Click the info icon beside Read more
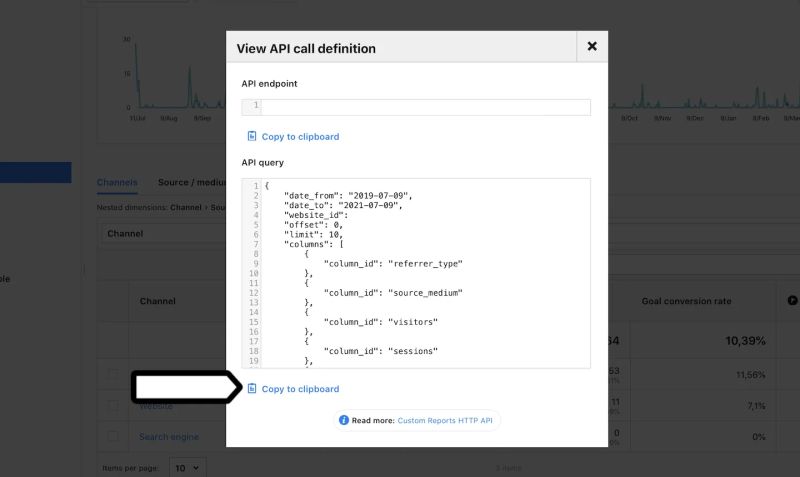 344,420
